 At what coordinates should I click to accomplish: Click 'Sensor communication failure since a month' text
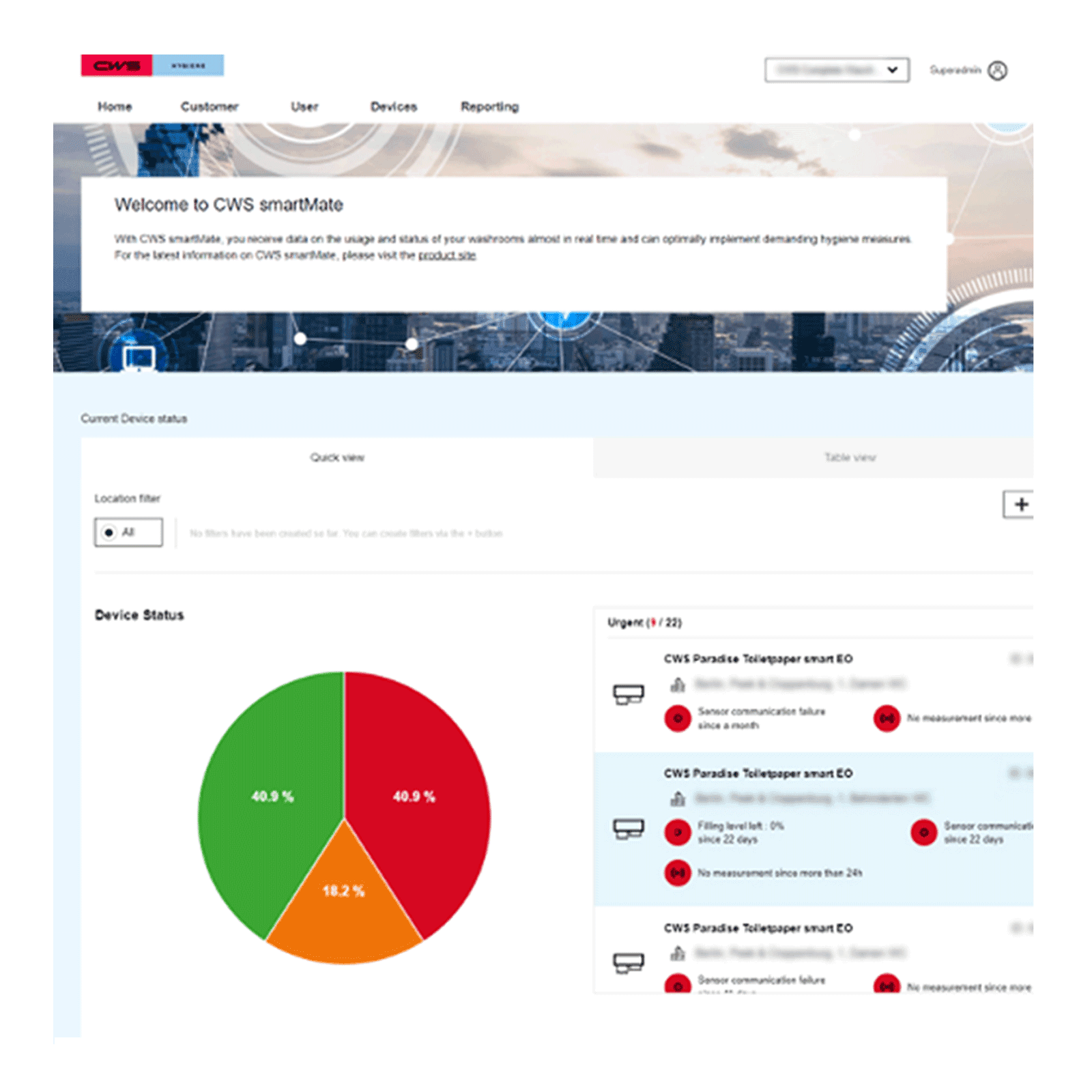tap(761, 718)
